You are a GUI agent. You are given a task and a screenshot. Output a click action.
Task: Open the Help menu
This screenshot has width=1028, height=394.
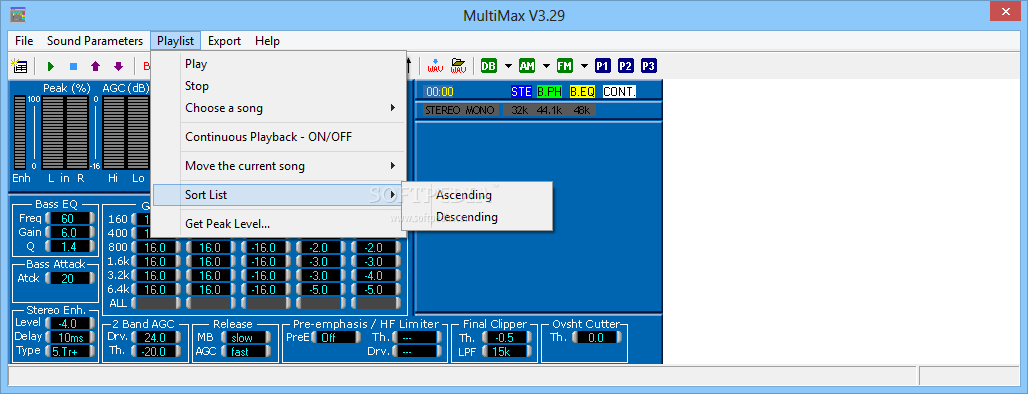coord(267,41)
